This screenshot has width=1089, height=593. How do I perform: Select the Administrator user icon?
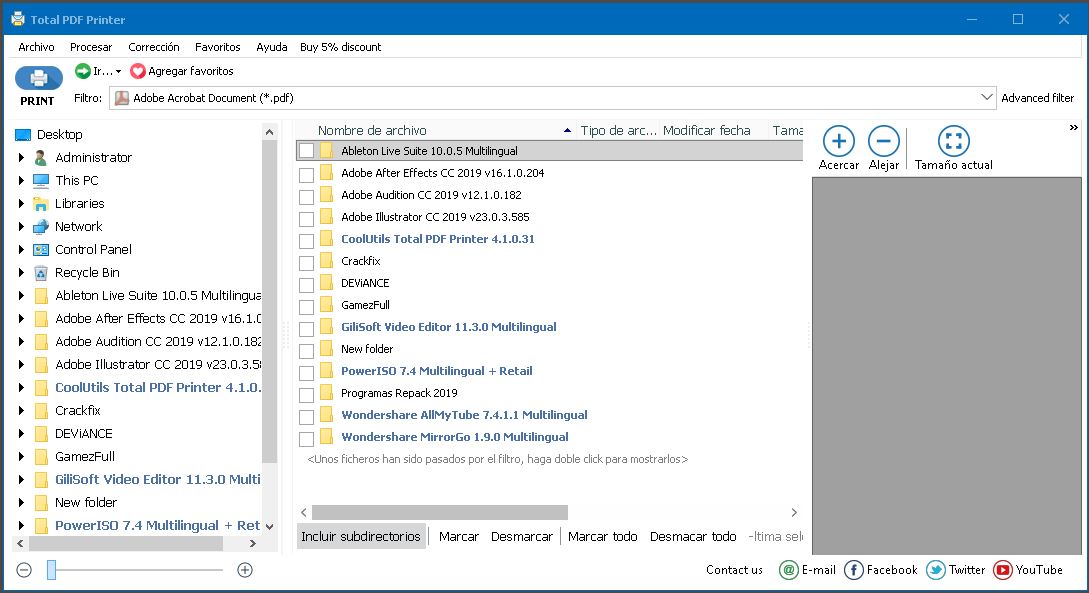(41, 158)
